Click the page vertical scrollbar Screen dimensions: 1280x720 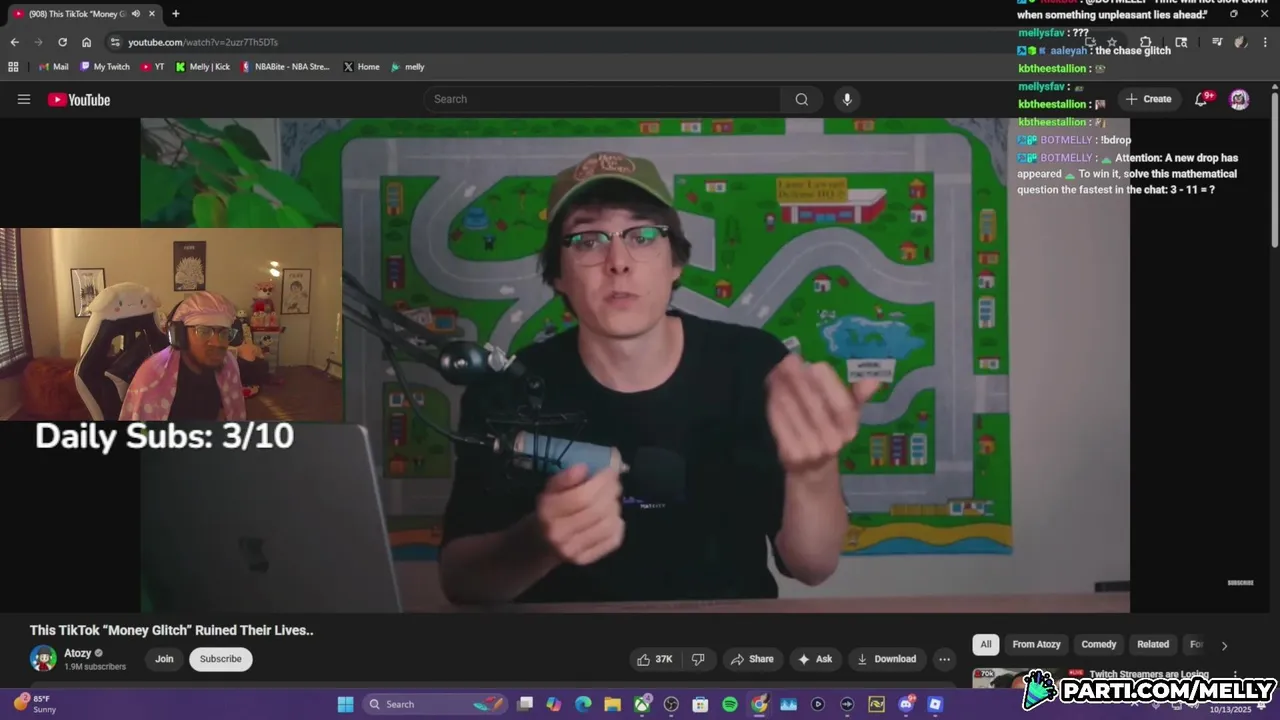coord(1275,170)
